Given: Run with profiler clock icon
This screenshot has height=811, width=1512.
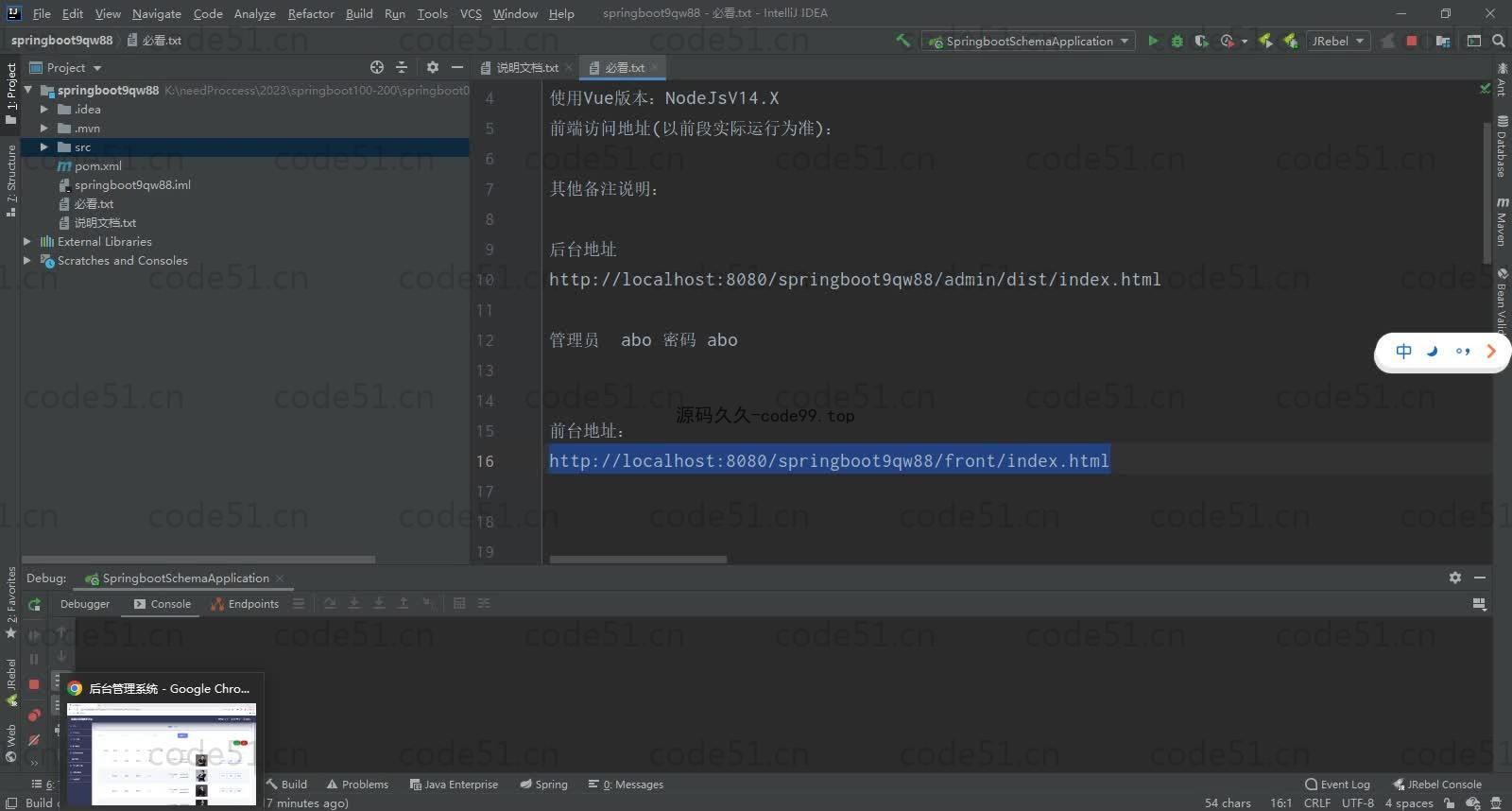Looking at the screenshot, I should click(x=1227, y=41).
